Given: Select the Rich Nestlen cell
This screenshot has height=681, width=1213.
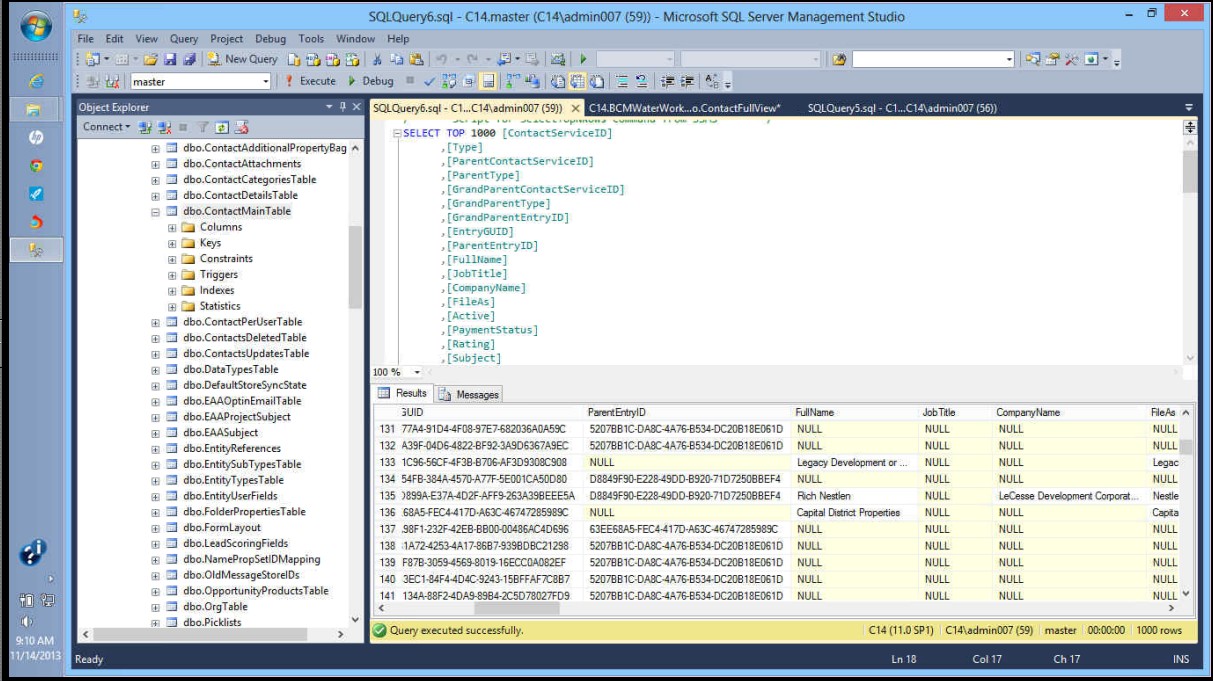Looking at the screenshot, I should click(x=856, y=496).
